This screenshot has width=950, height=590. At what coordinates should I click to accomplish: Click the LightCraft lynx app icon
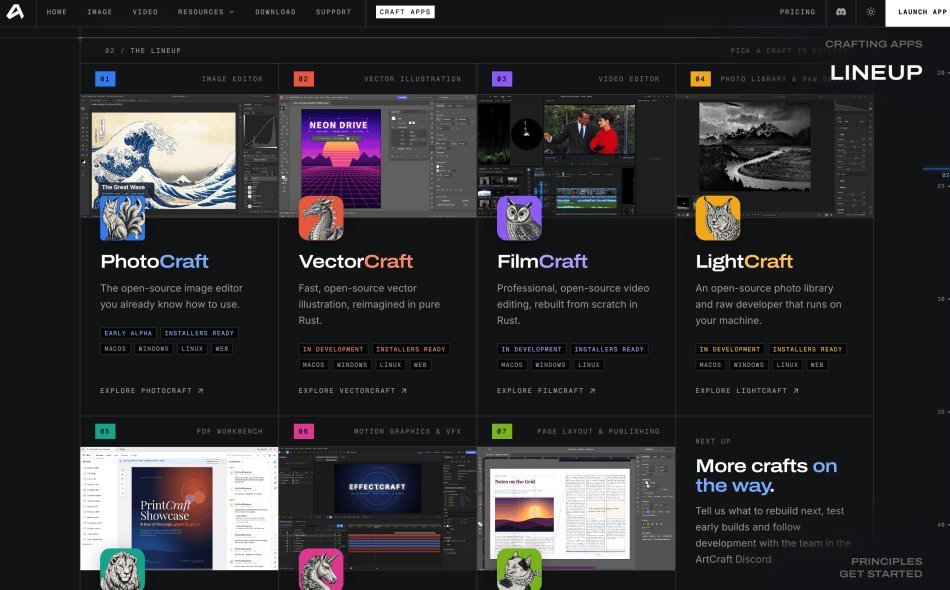click(x=718, y=218)
